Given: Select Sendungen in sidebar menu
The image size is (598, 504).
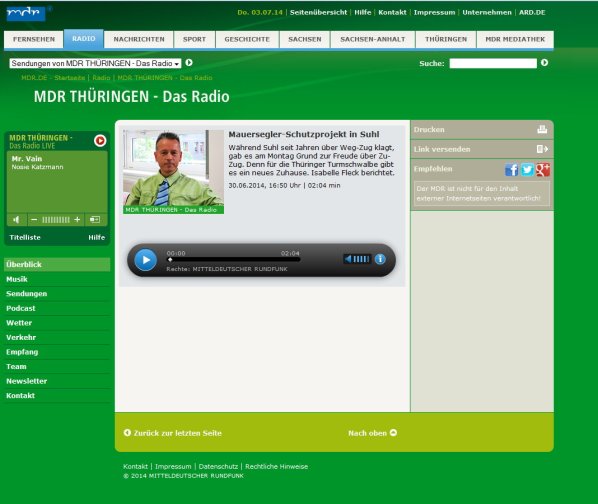Looking at the screenshot, I should point(57,294).
